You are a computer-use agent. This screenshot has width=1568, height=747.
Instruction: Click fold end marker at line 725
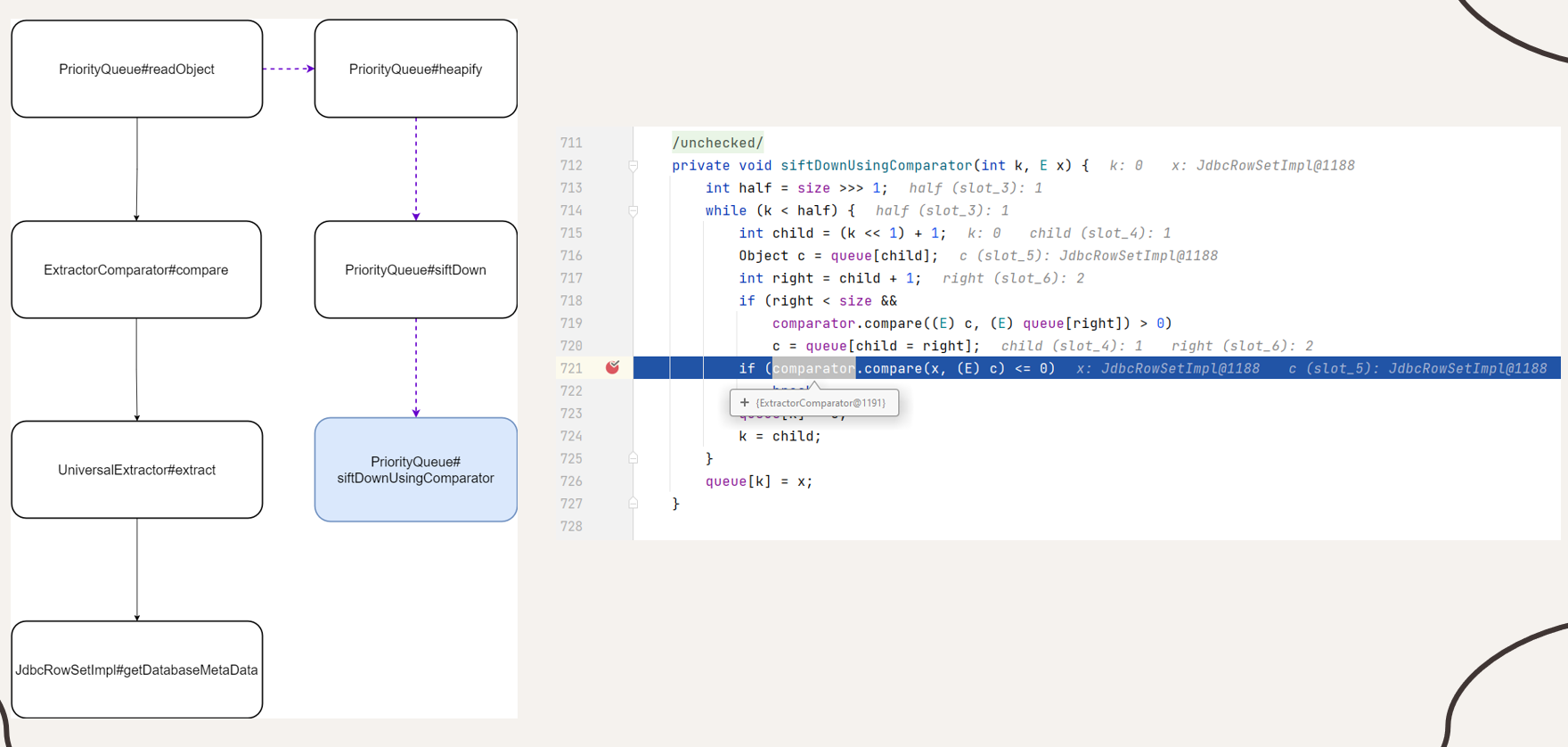point(633,458)
